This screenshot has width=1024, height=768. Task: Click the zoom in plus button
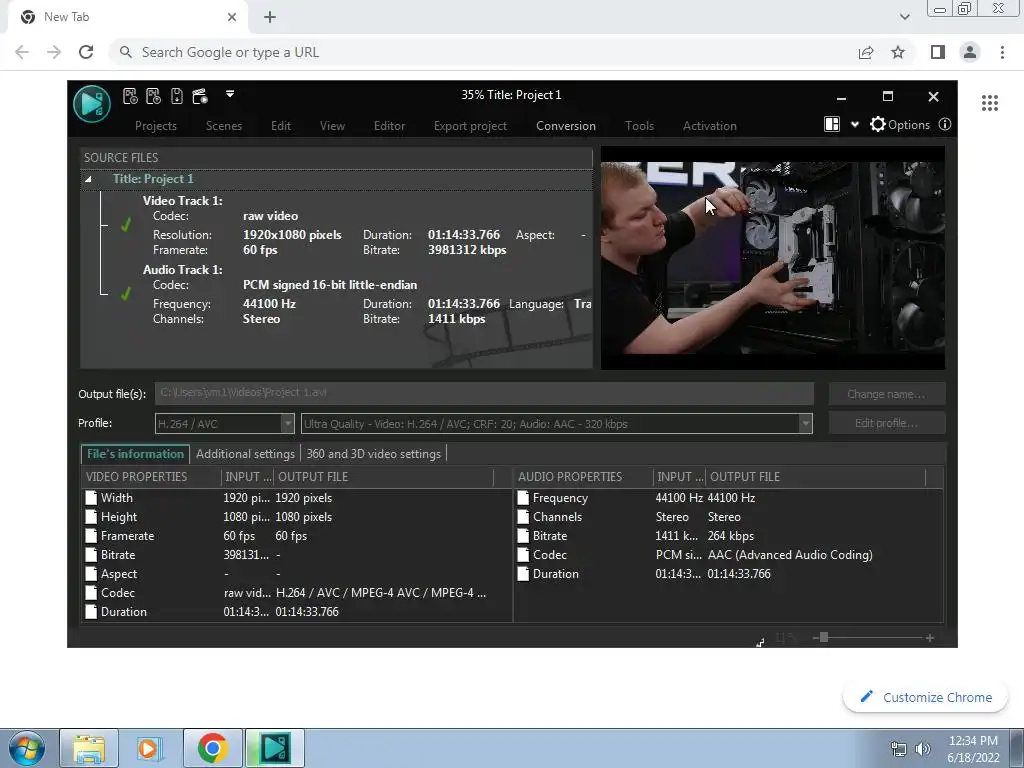pyautogui.click(x=929, y=637)
